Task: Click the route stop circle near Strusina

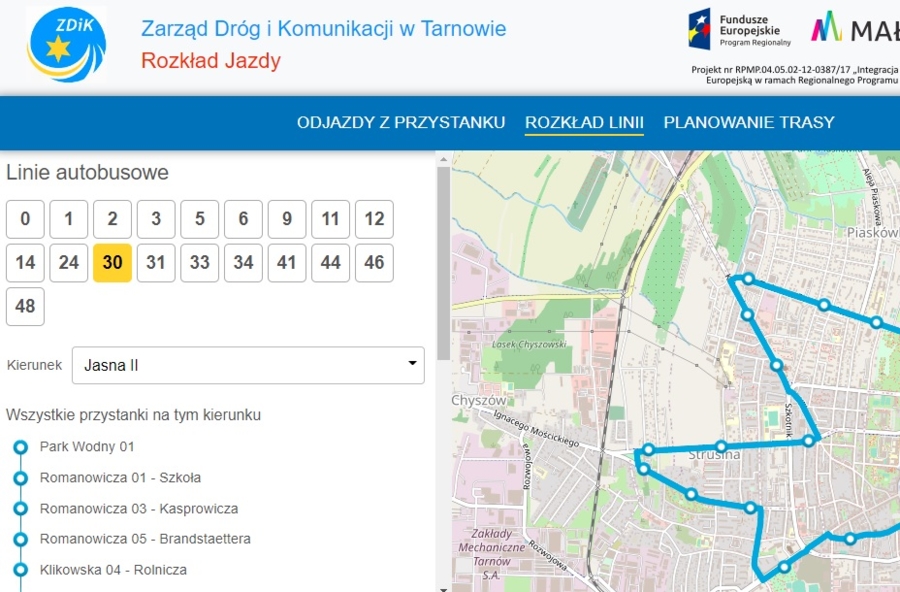Action: pyautogui.click(x=720, y=446)
